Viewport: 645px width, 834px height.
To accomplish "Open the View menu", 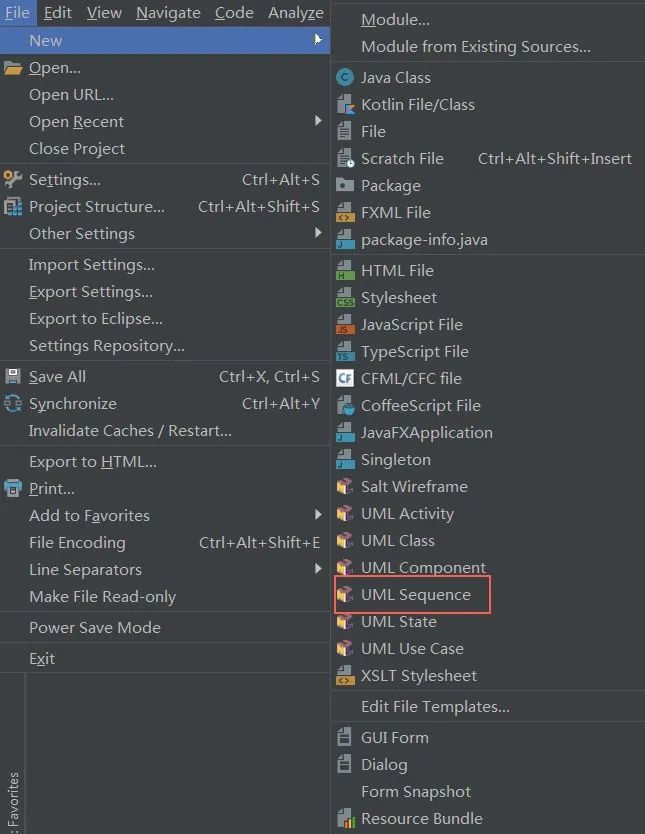I will [104, 12].
